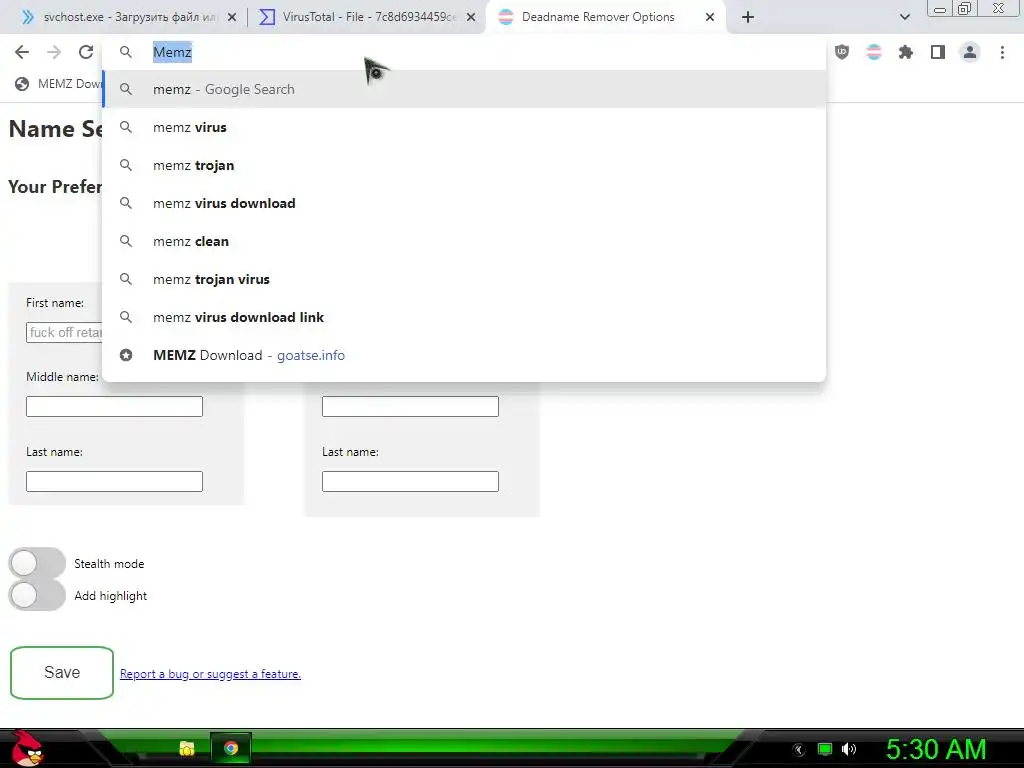Click the right panel Last name input field

[x=410, y=481]
